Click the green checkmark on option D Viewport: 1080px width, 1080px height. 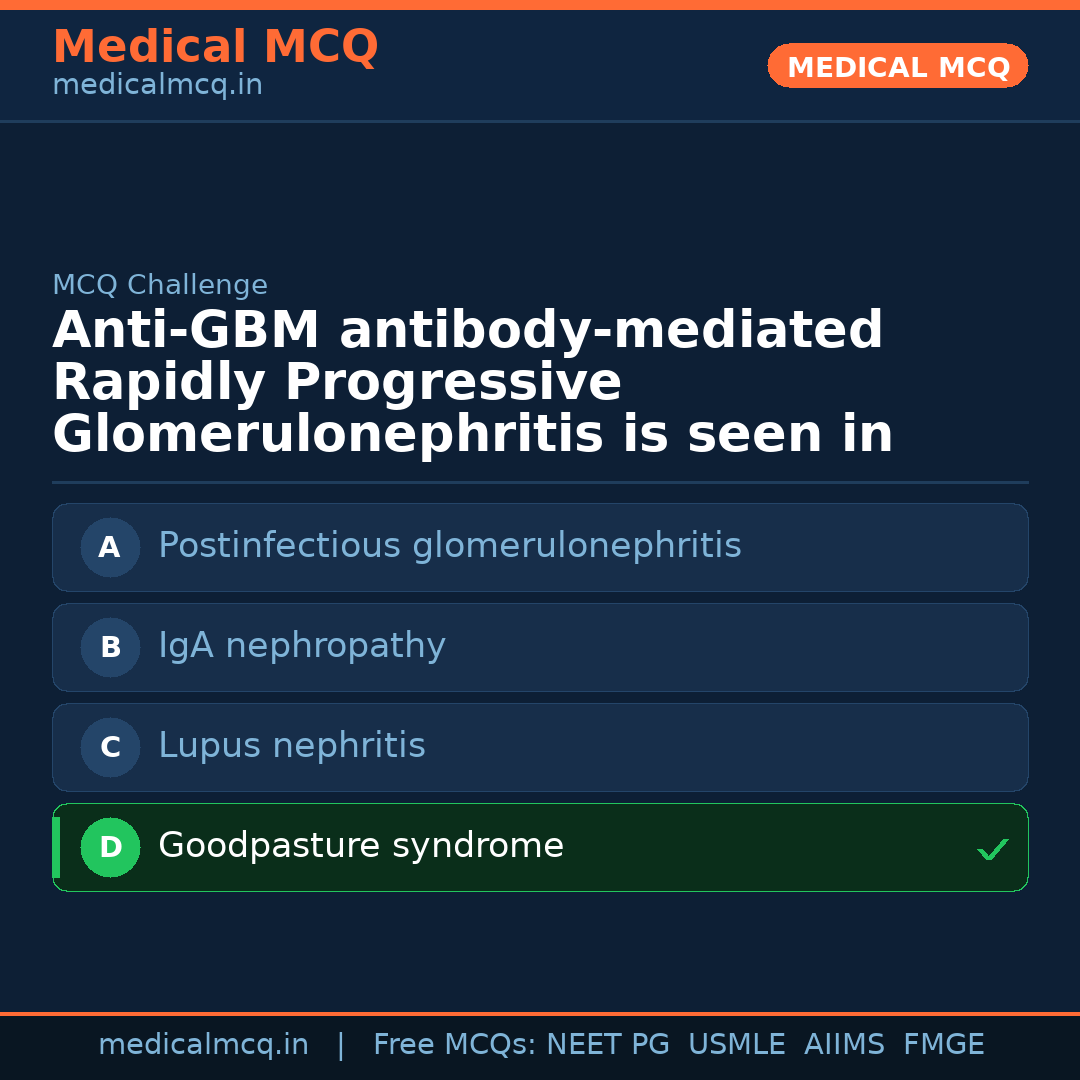click(x=992, y=850)
